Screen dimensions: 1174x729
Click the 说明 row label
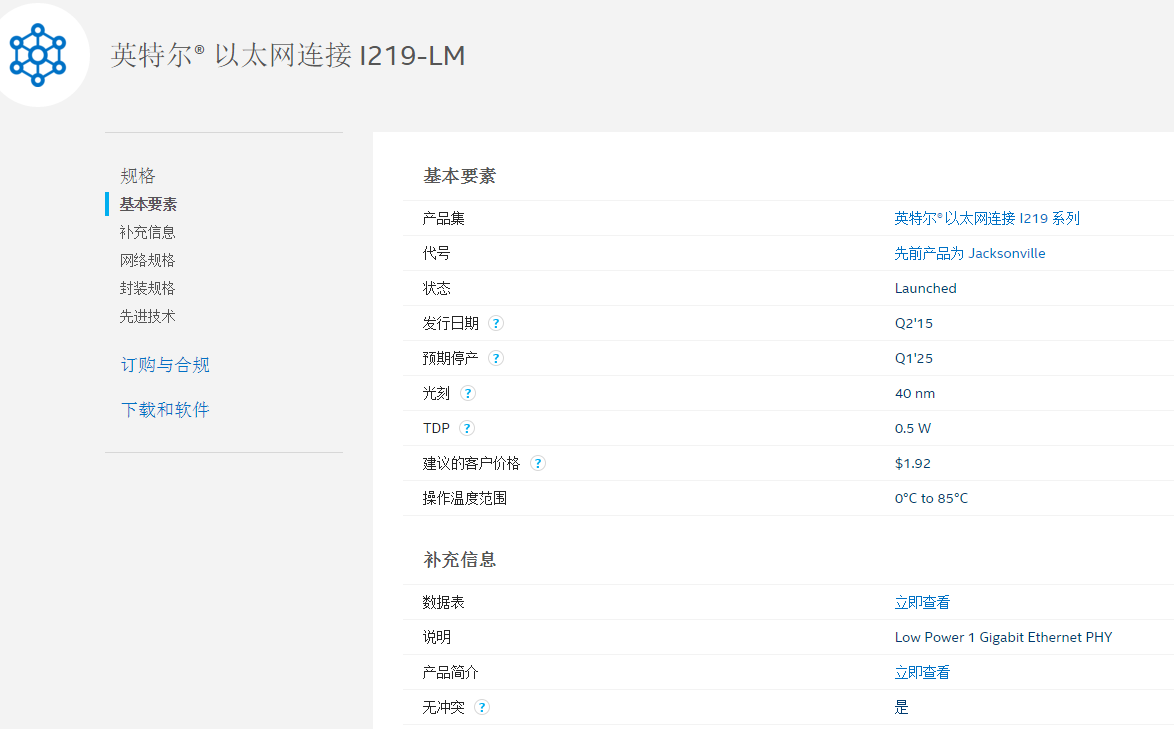click(x=437, y=638)
